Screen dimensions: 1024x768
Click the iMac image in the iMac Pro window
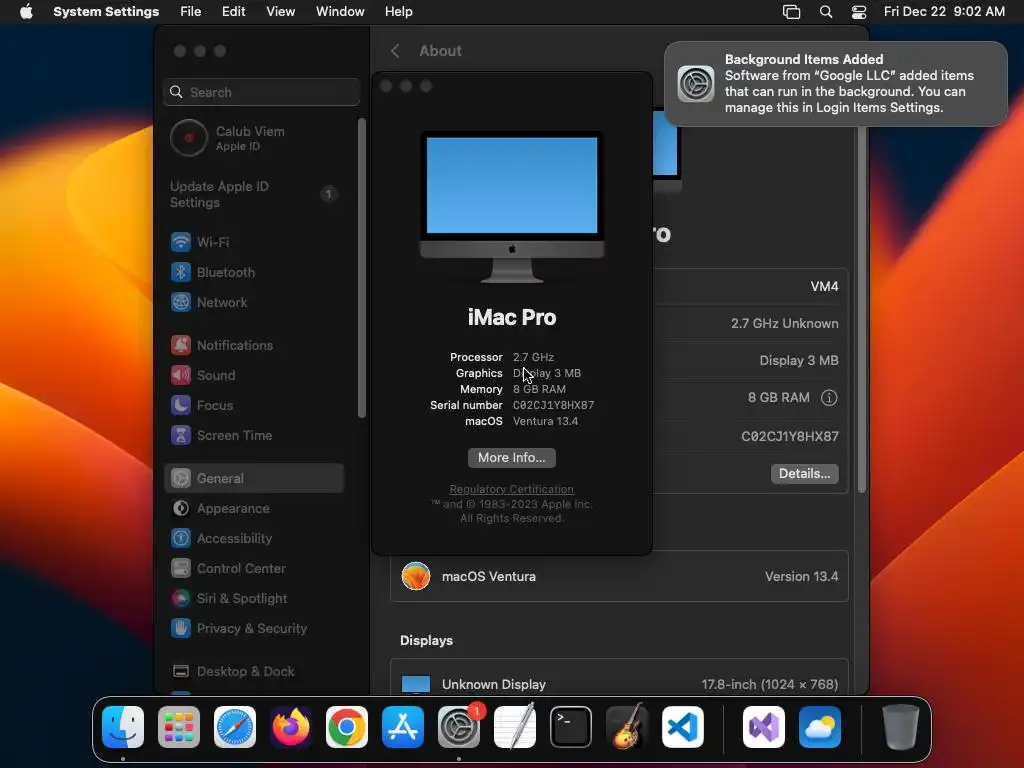(x=512, y=207)
